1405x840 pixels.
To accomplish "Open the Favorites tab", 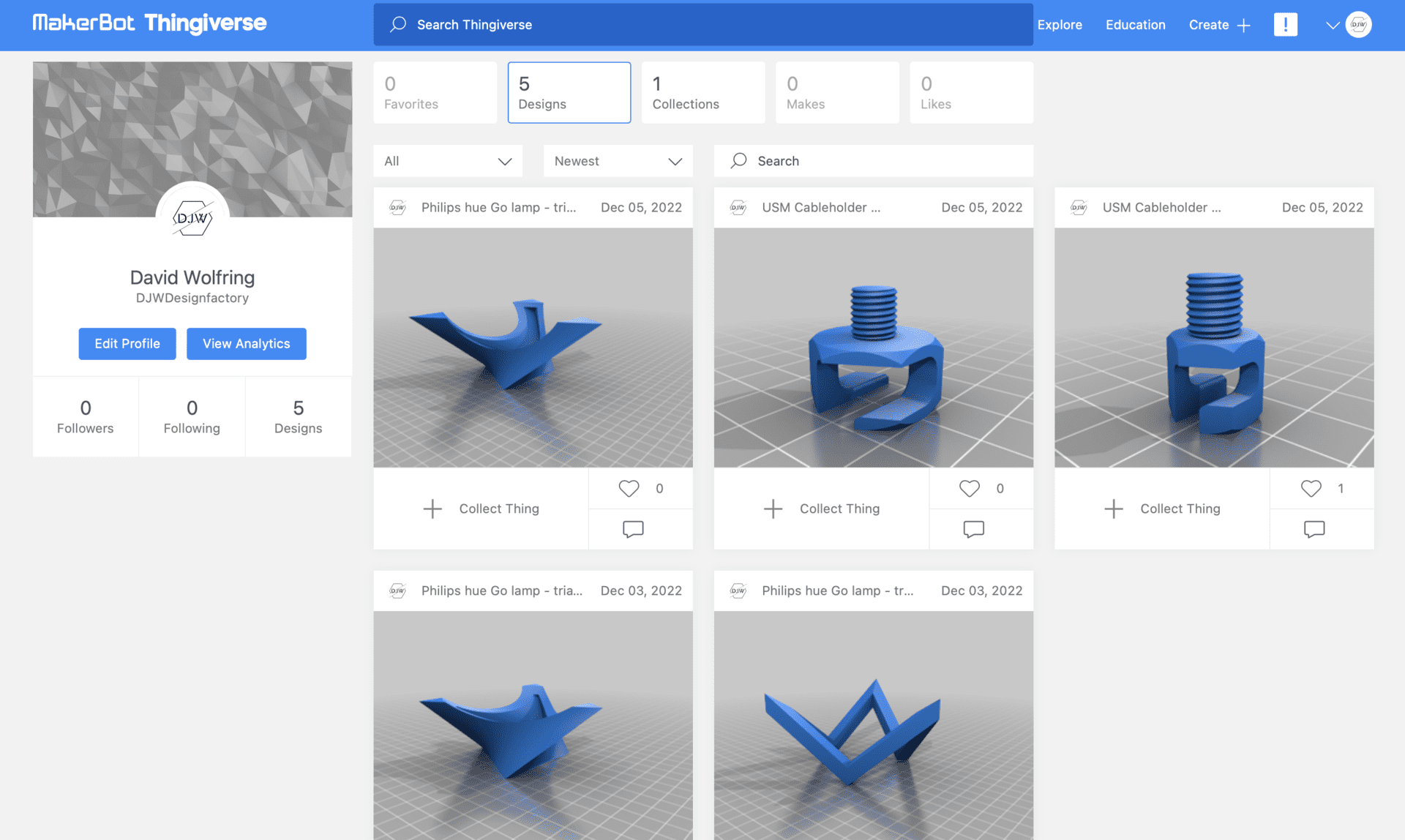I will coord(435,92).
